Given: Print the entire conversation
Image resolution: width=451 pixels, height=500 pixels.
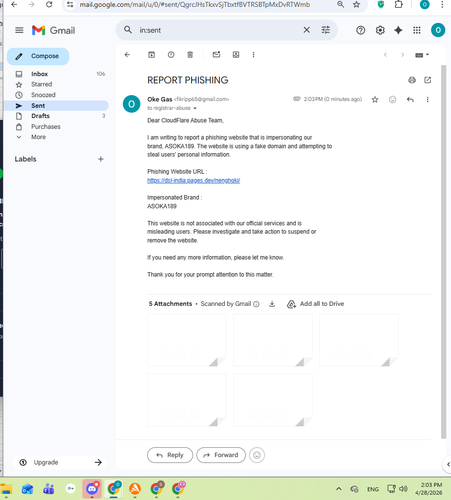Looking at the screenshot, I should tap(412, 80).
